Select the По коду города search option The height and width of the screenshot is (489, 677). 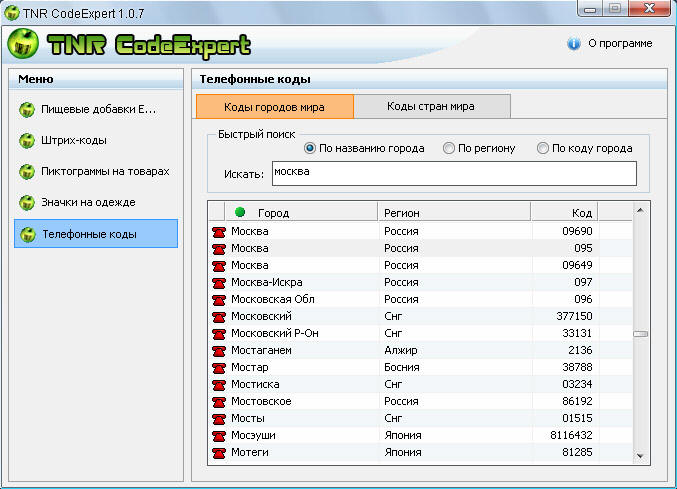click(543, 148)
